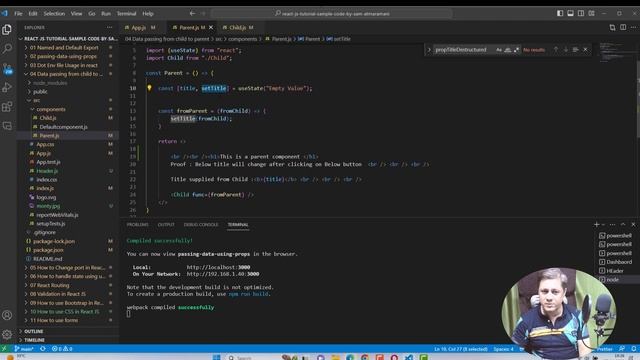Toggle the Panel layout icon
The width and height of the screenshot is (640, 360).
tap(570, 13)
